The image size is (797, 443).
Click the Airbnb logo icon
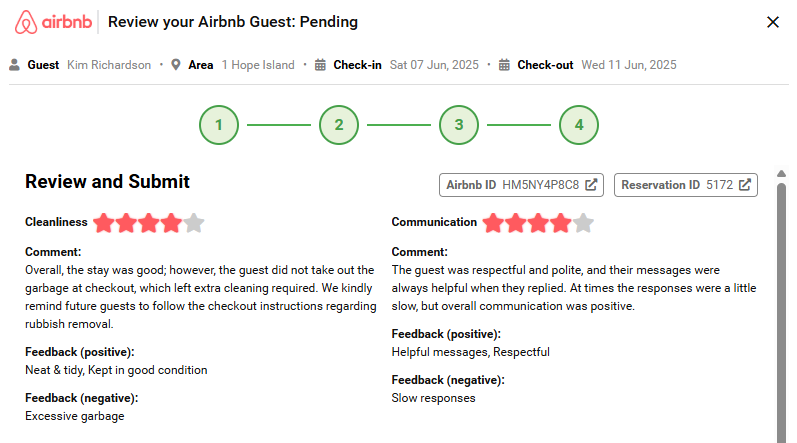click(x=27, y=22)
